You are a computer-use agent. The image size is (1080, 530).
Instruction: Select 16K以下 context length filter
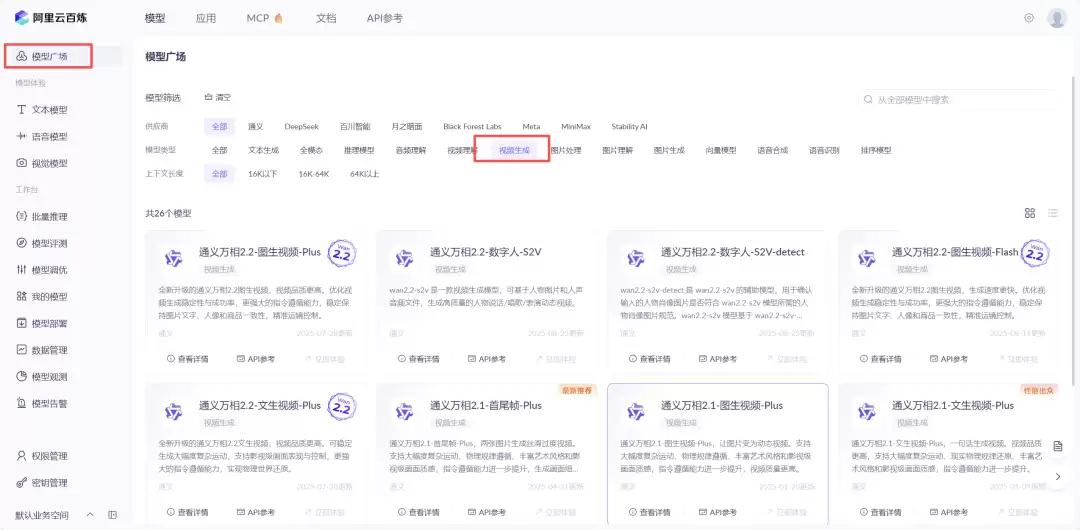pyautogui.click(x=262, y=174)
